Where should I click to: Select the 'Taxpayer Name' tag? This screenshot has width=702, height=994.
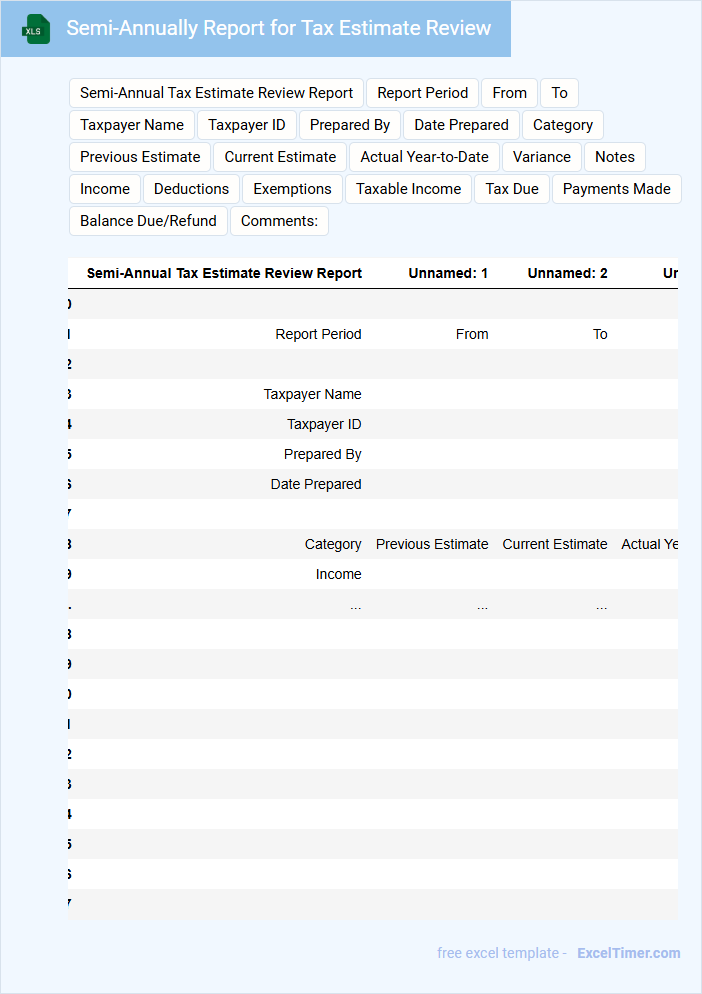click(x=132, y=125)
